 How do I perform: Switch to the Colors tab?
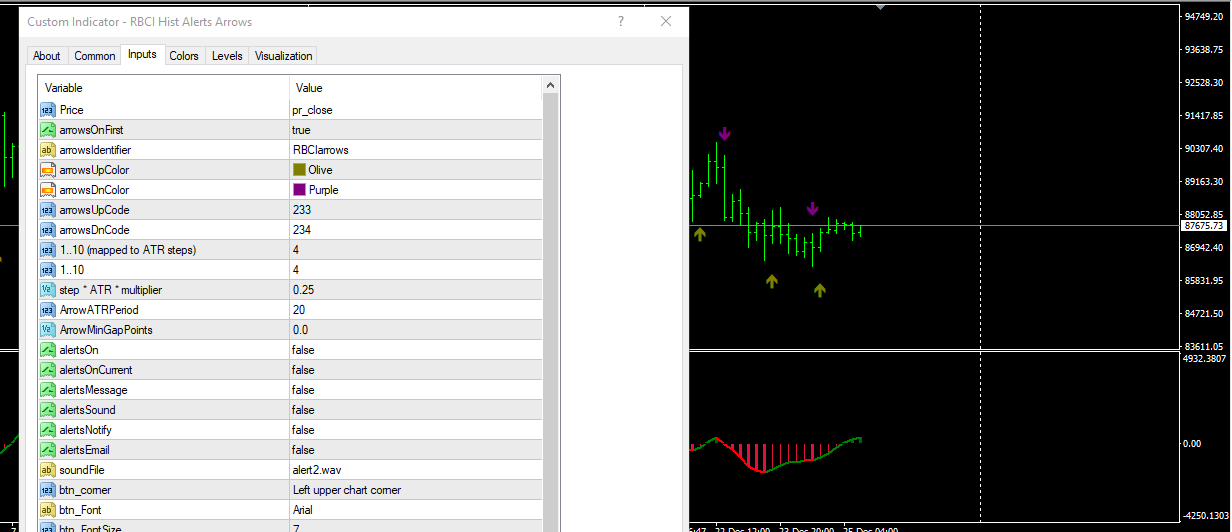(184, 56)
